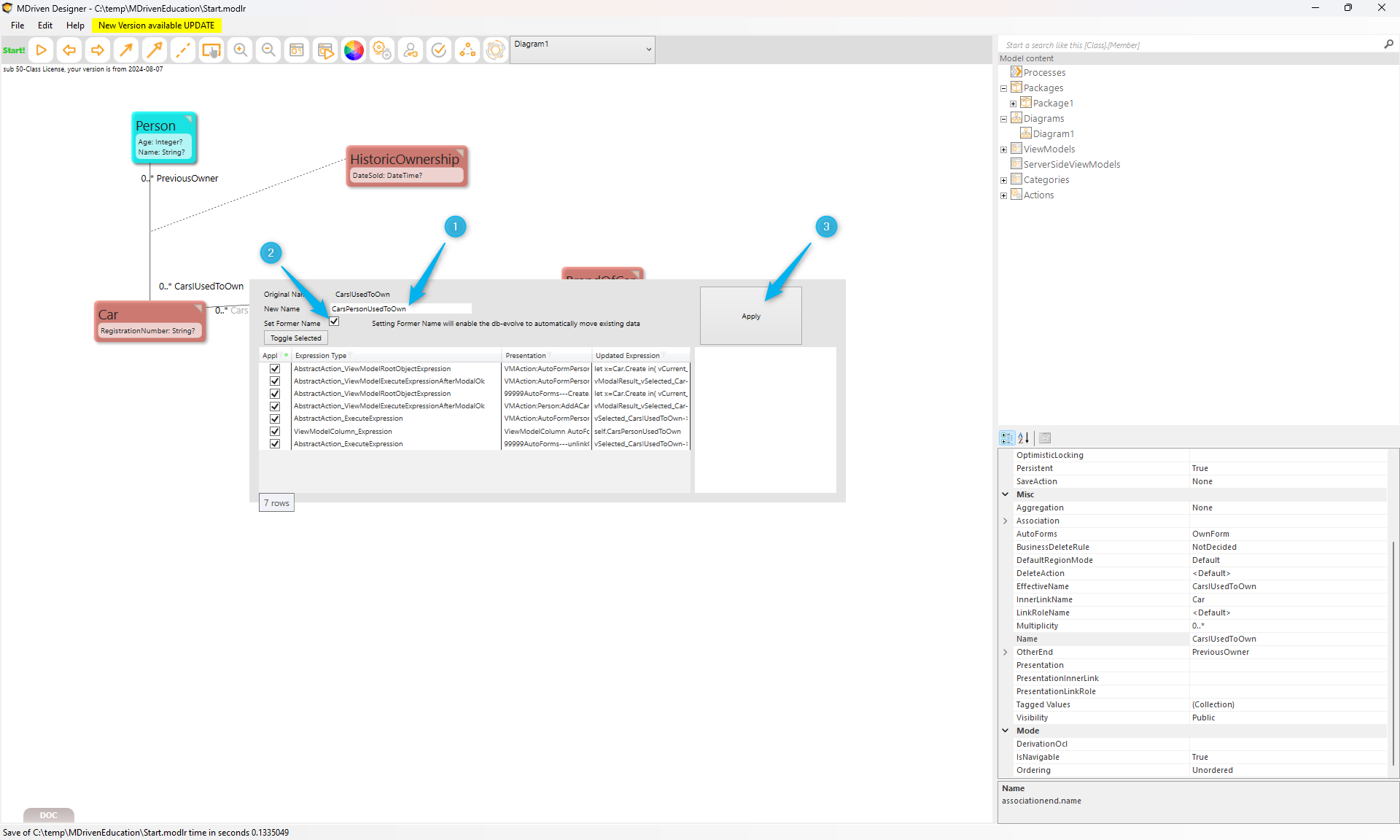
Task: Uncheck the first AbstractAction_ViewModelRootObjectExpression row checkbox
Action: point(275,369)
